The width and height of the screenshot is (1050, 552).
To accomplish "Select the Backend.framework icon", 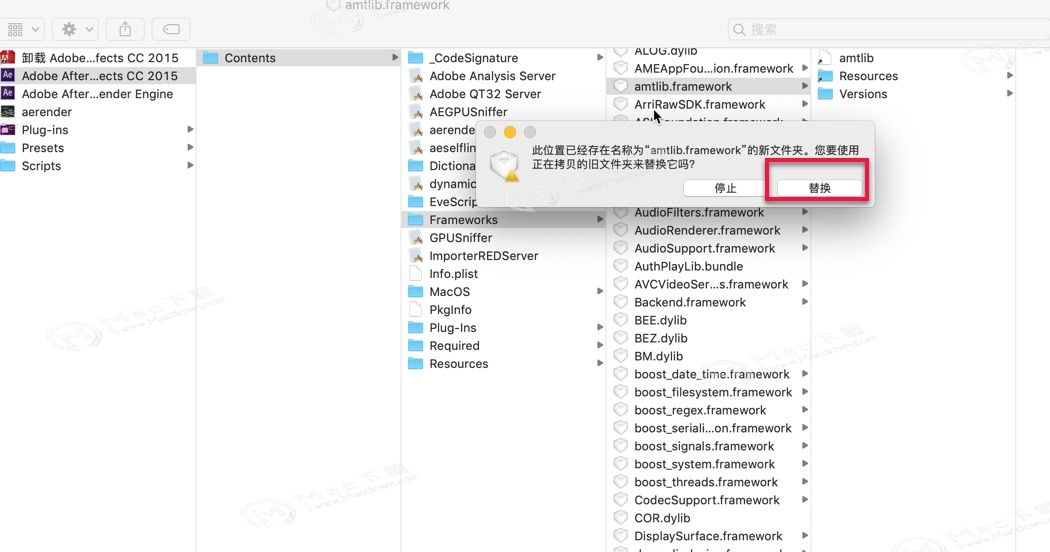I will [621, 302].
